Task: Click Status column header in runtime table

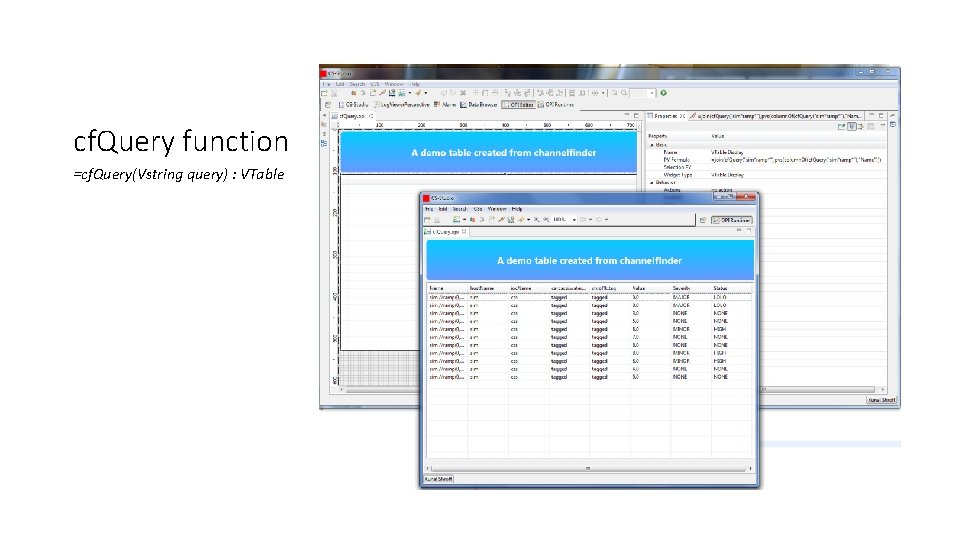Action: pyautogui.click(x=732, y=288)
